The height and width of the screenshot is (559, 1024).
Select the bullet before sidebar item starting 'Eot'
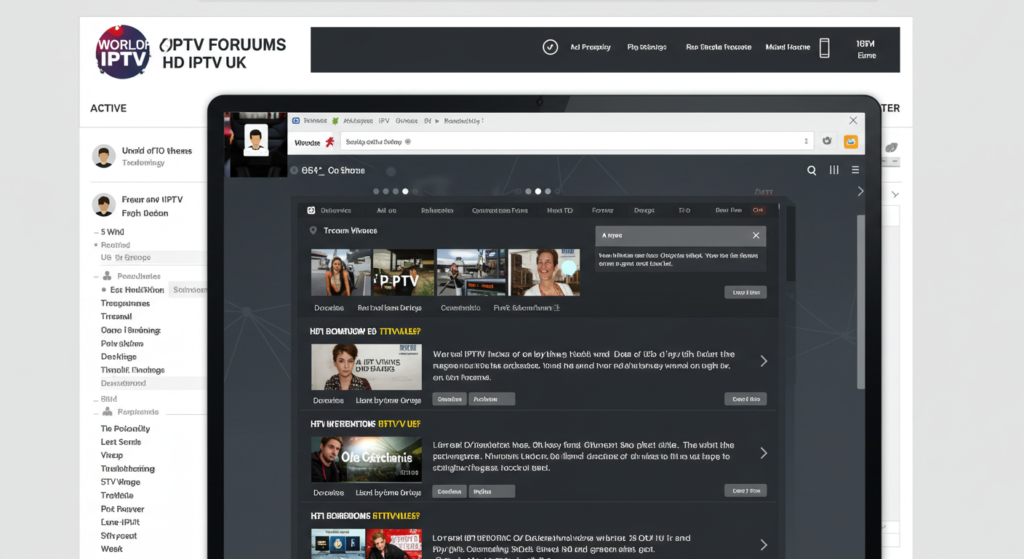[103, 290]
